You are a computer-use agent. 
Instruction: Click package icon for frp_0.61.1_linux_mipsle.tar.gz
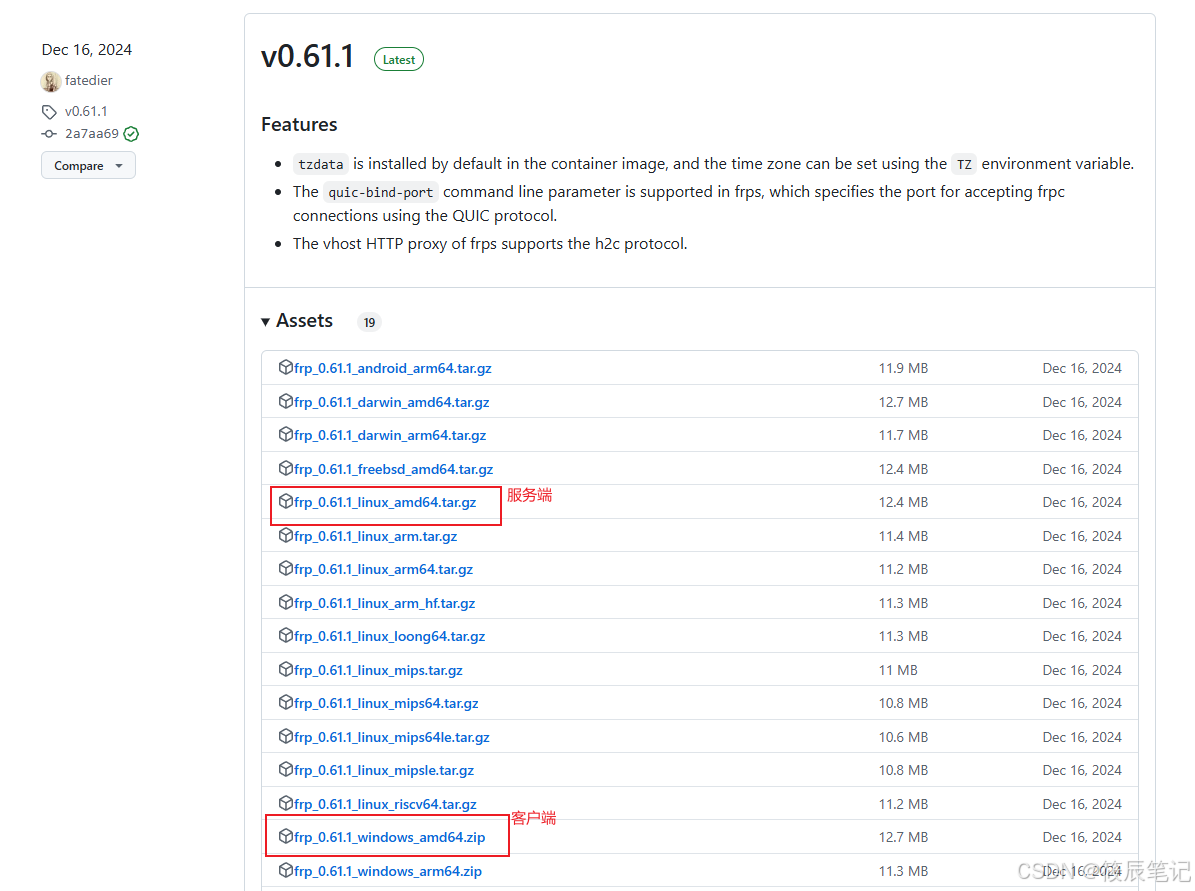click(x=286, y=770)
